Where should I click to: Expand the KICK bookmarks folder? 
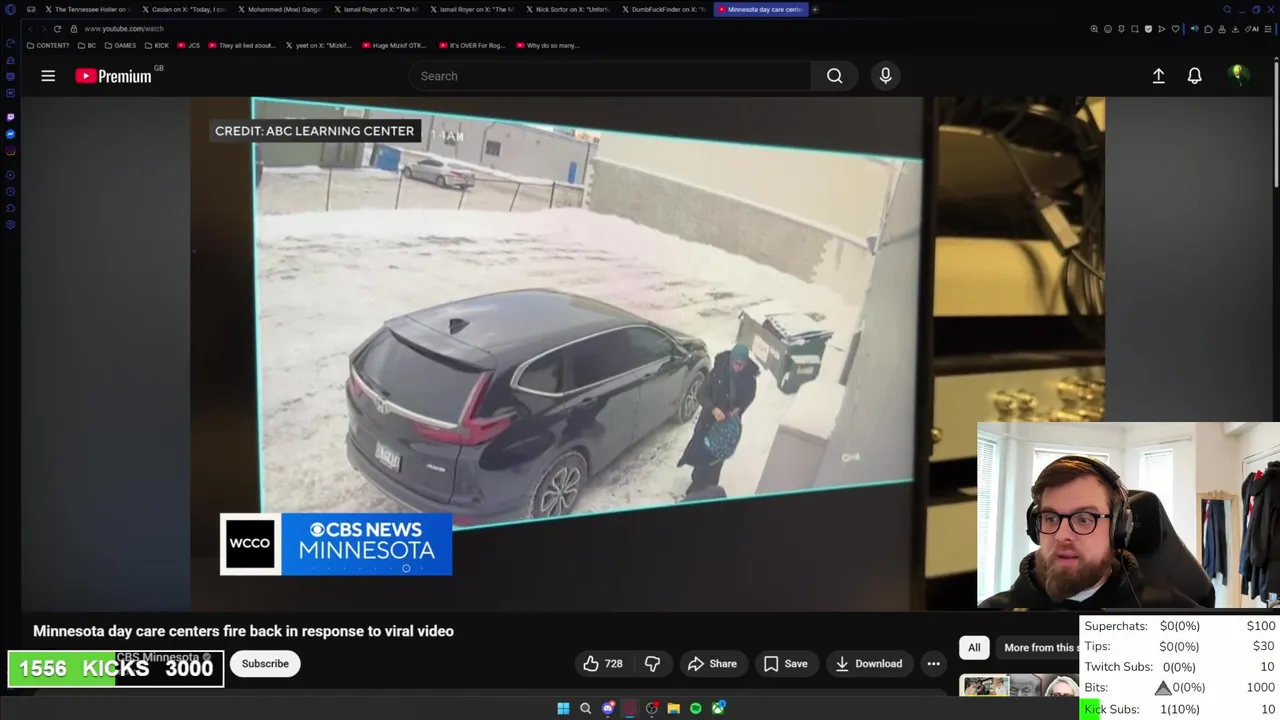point(157,45)
